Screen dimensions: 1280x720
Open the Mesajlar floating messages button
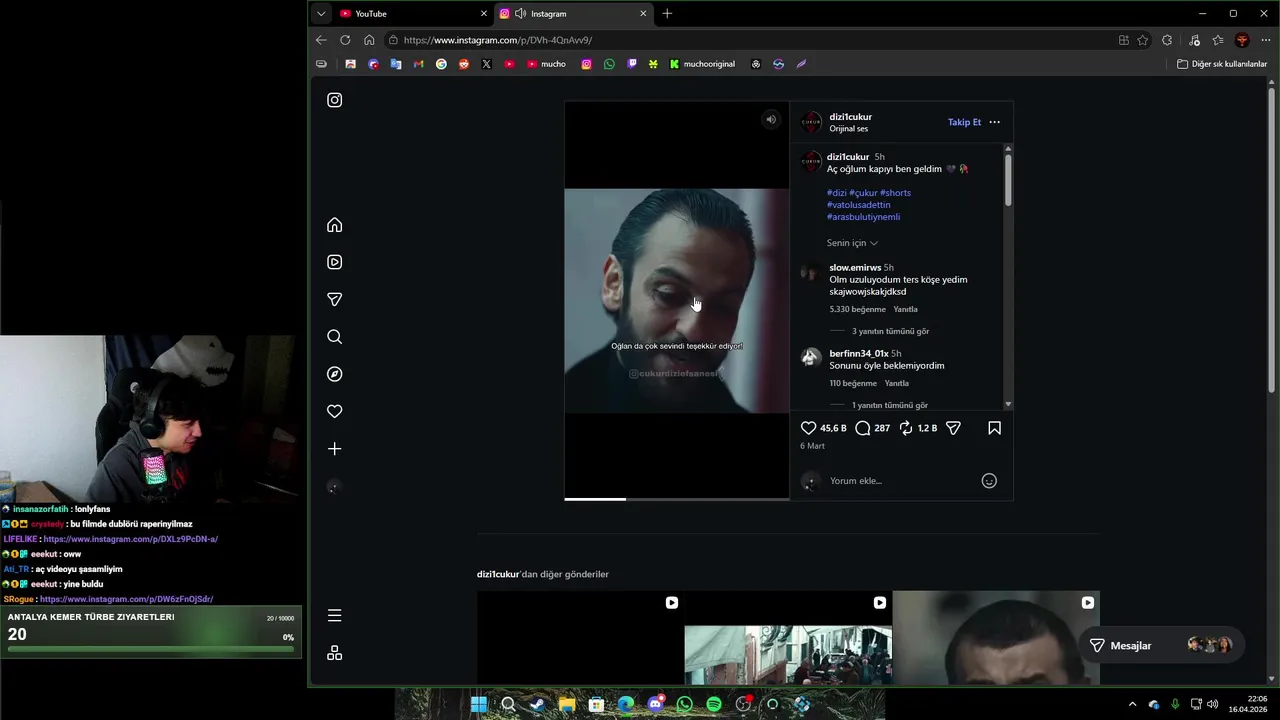point(1161,646)
